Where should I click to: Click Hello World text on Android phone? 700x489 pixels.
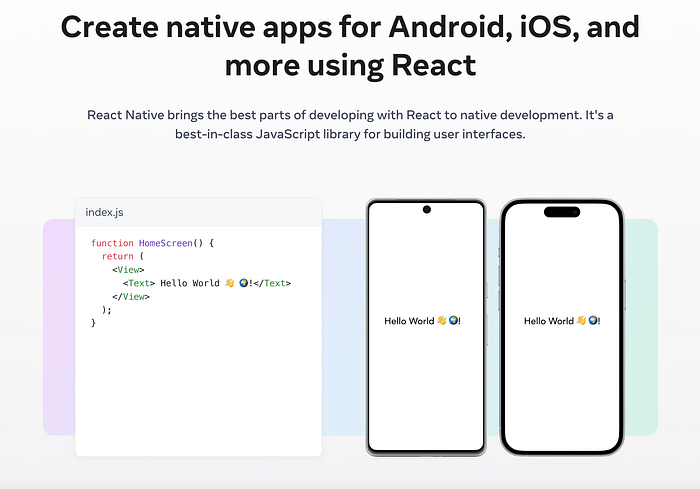(422, 321)
